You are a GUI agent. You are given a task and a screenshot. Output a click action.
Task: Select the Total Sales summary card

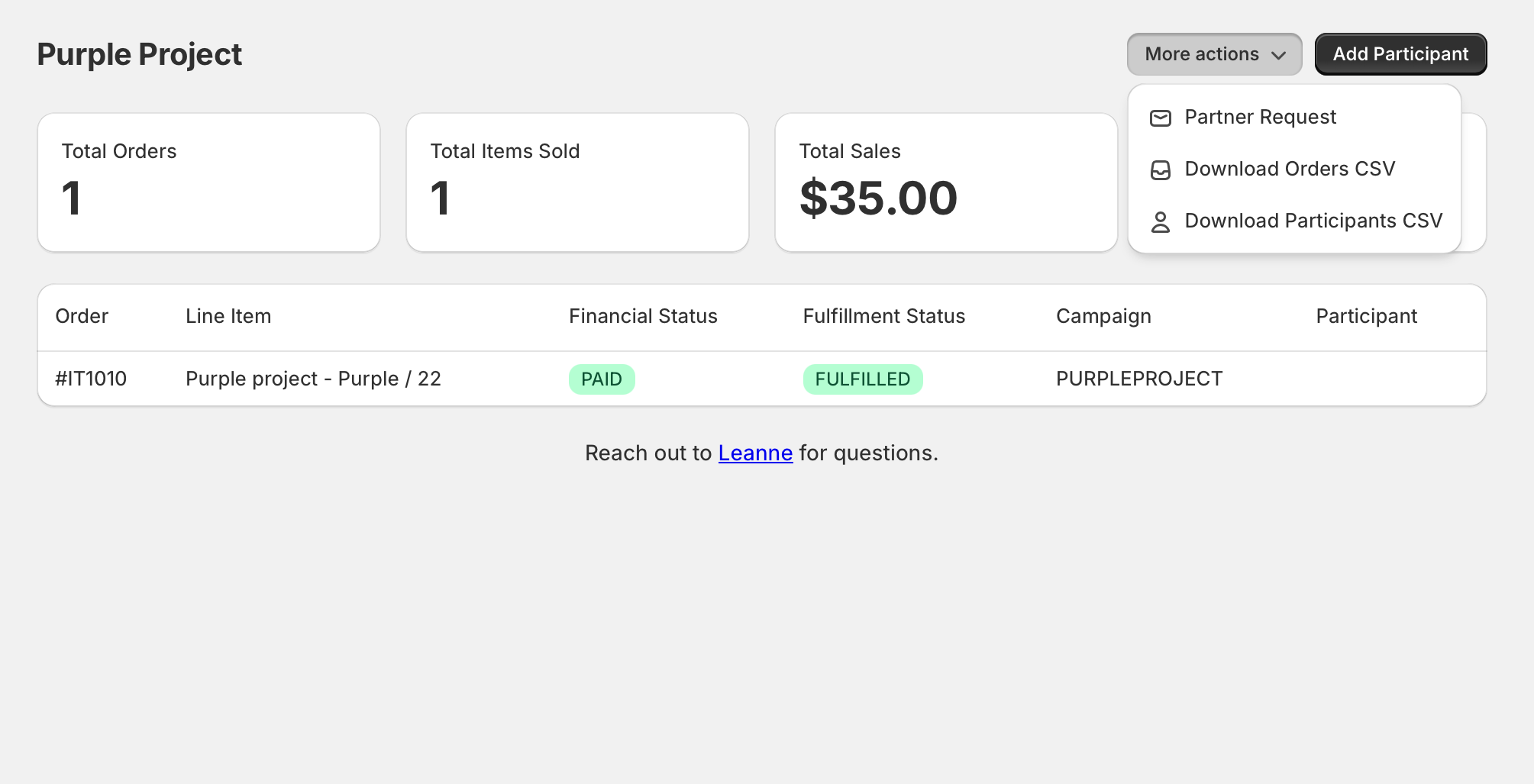(x=946, y=182)
